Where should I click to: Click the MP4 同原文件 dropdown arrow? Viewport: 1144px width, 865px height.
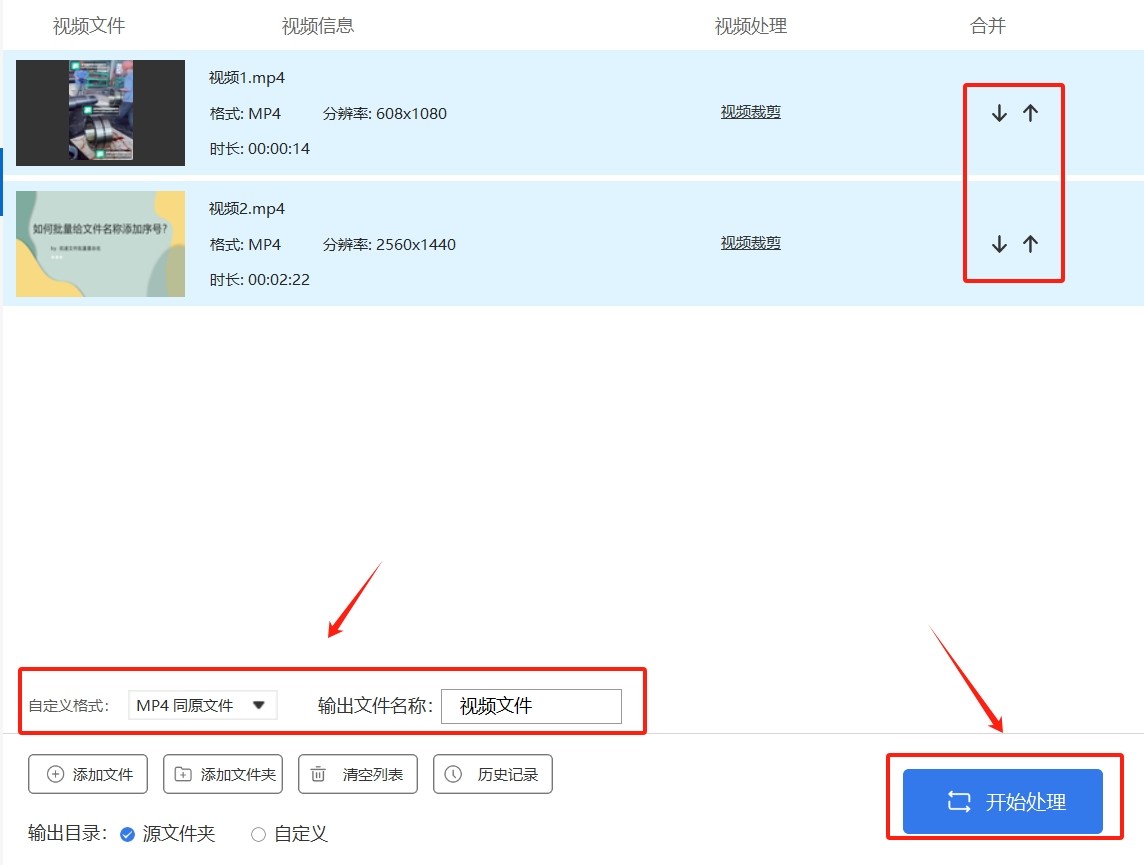258,705
